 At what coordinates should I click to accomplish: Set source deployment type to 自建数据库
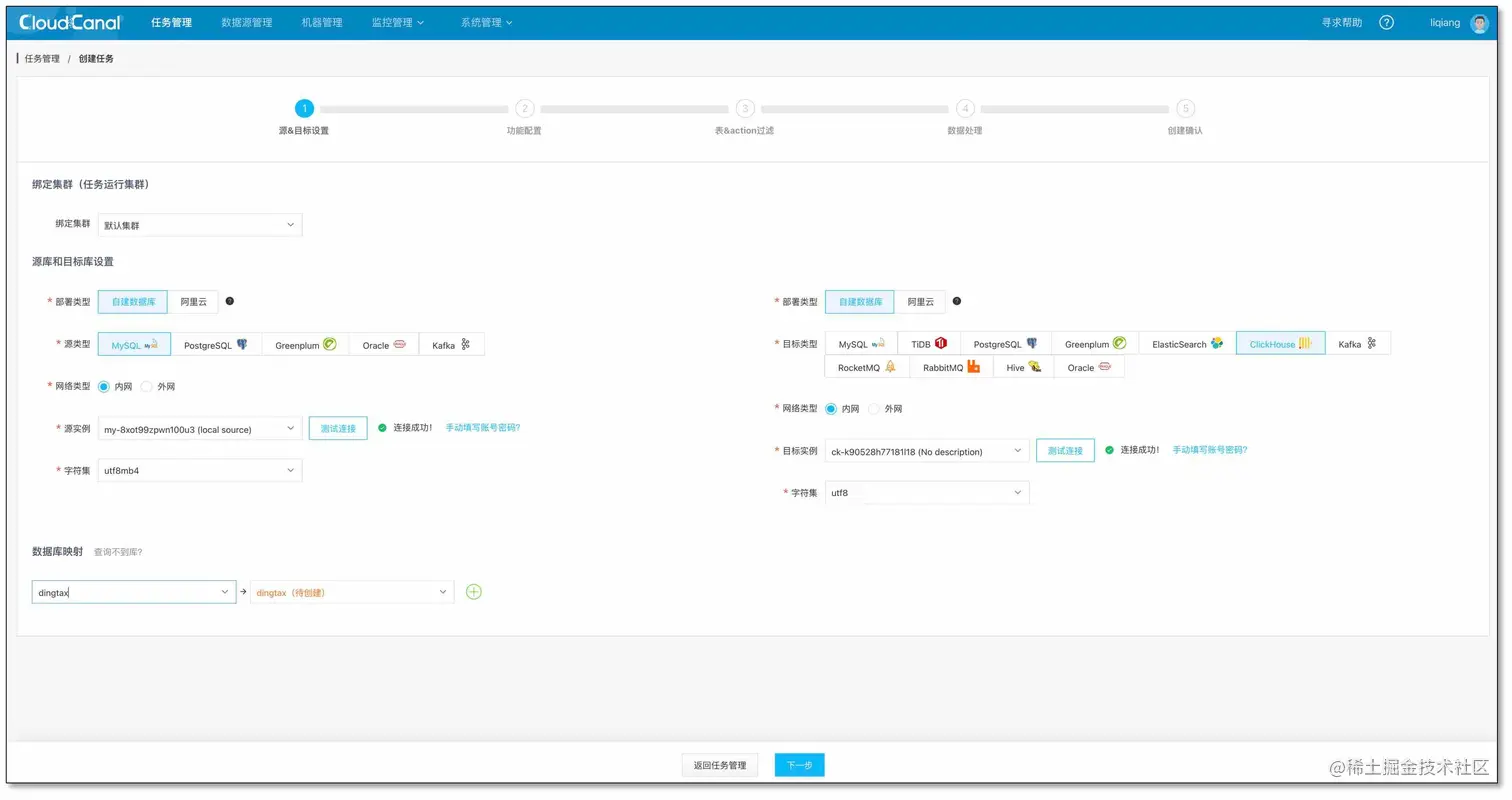coord(133,301)
